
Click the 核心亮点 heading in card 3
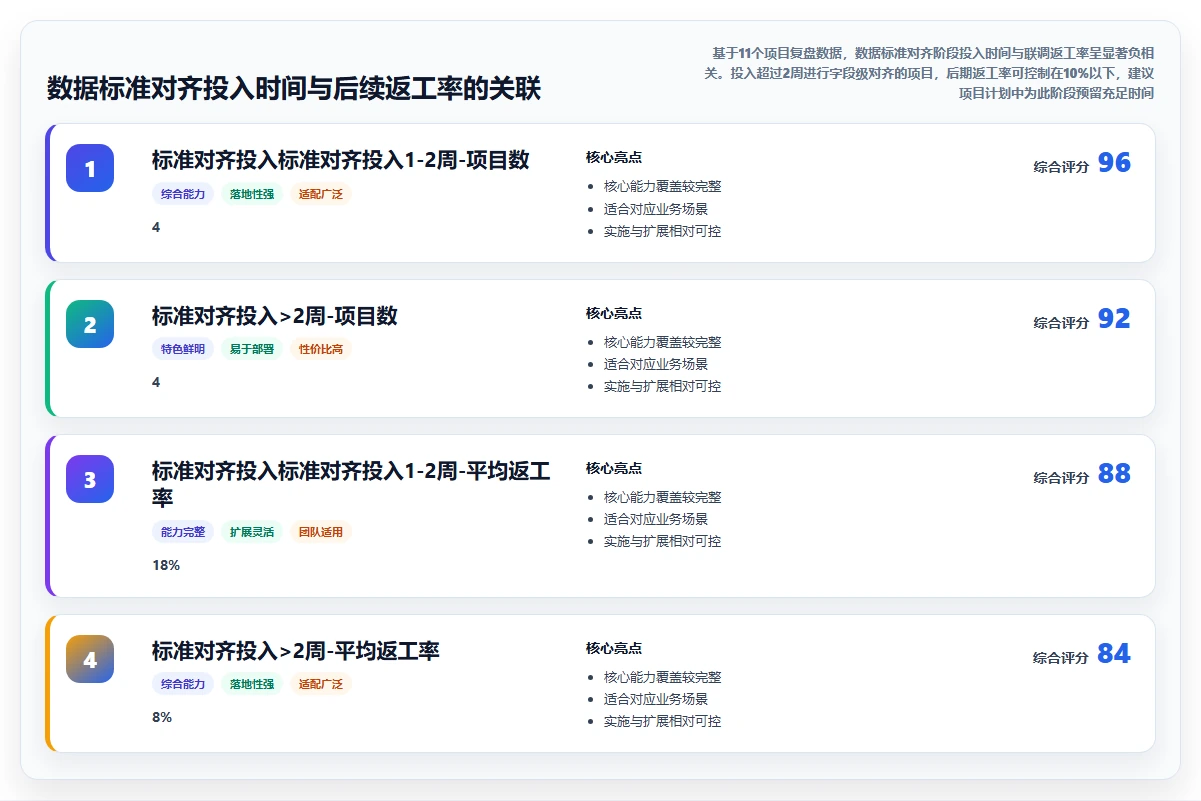(614, 468)
